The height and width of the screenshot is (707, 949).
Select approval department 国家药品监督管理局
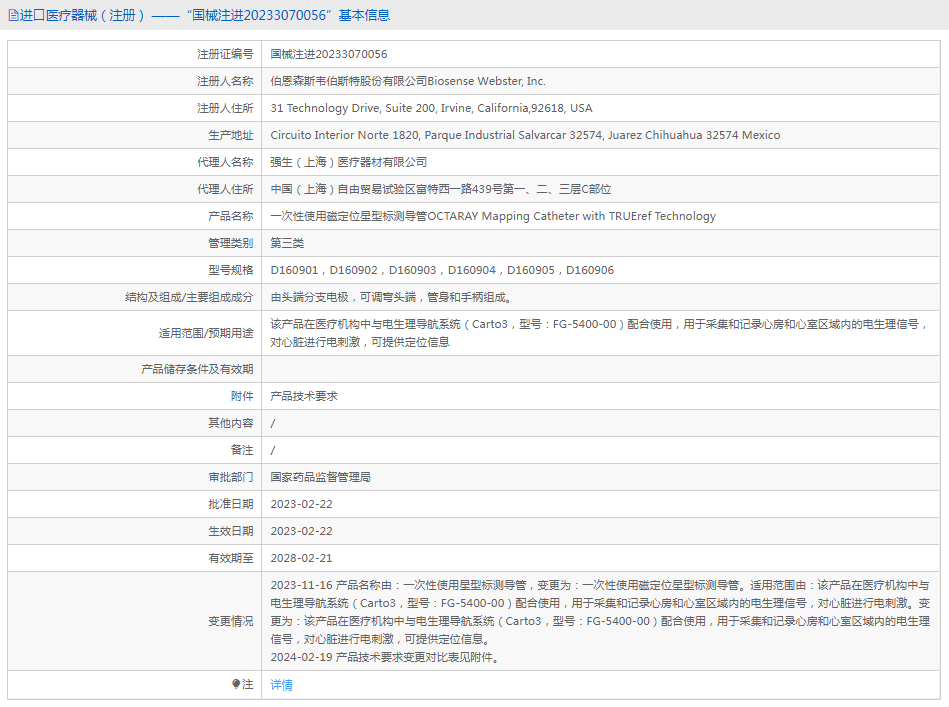pyautogui.click(x=320, y=477)
